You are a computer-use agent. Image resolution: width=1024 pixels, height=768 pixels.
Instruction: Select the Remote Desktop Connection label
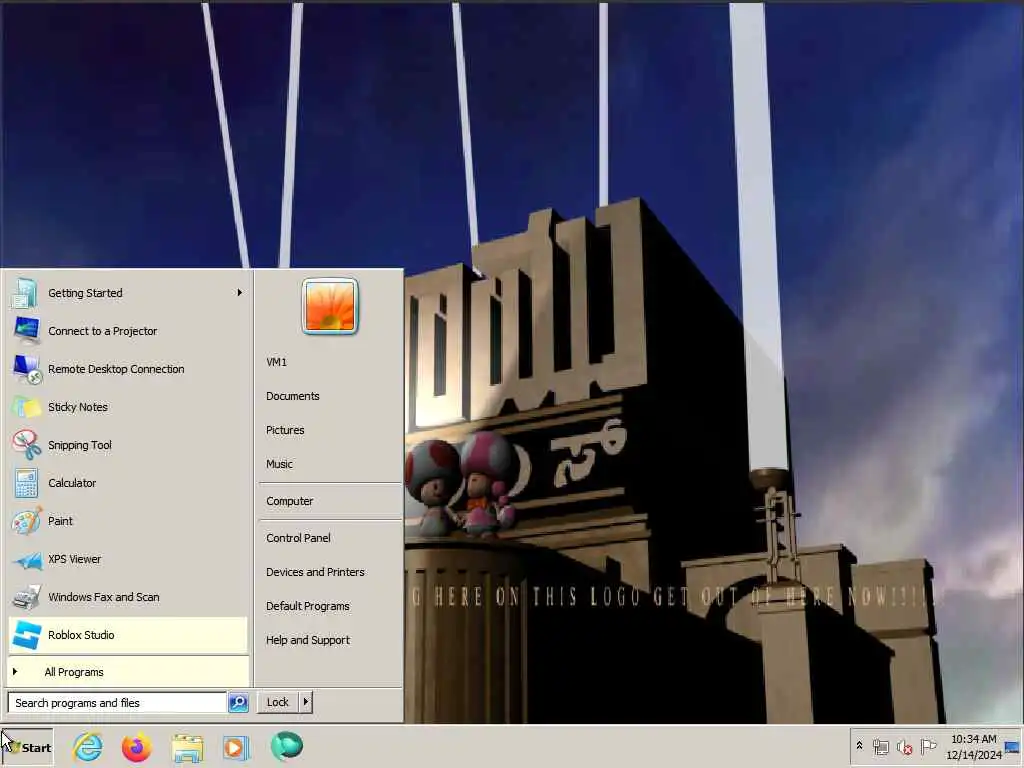click(x=116, y=369)
